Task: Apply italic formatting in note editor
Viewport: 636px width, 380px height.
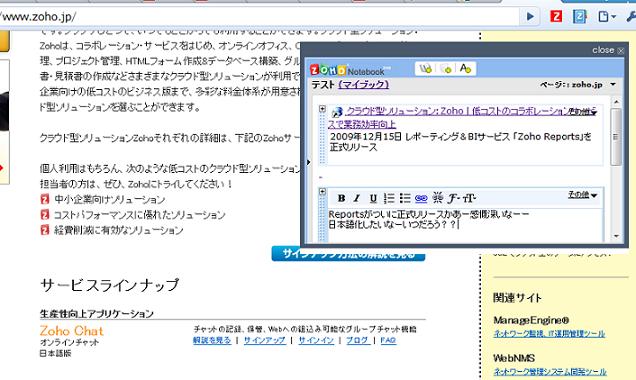Action: pyautogui.click(x=357, y=198)
